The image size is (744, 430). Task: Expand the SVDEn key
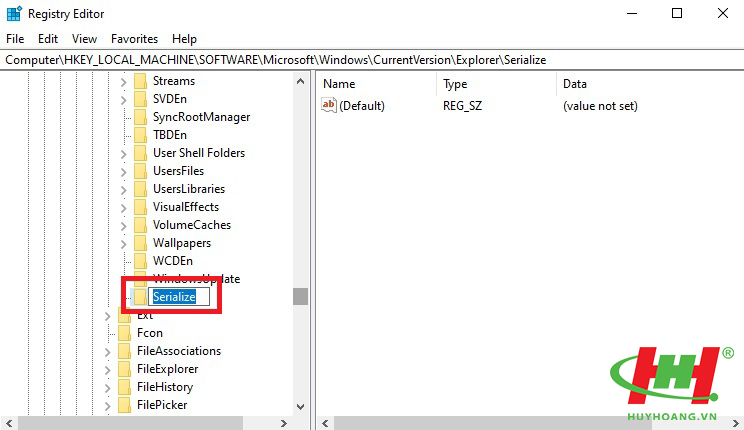[x=123, y=100]
